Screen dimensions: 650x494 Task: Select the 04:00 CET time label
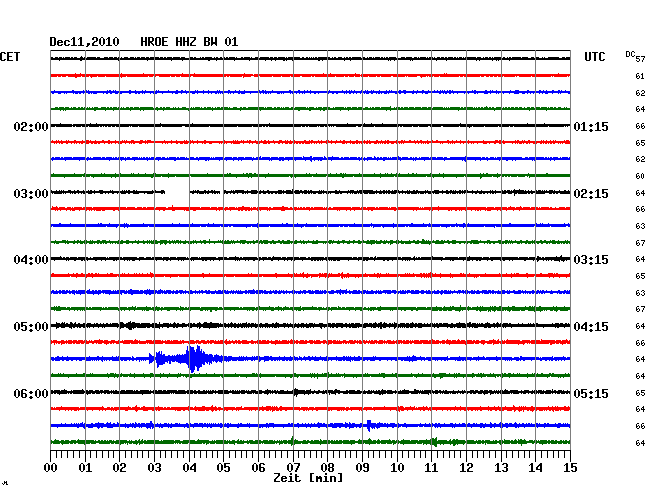click(31, 260)
